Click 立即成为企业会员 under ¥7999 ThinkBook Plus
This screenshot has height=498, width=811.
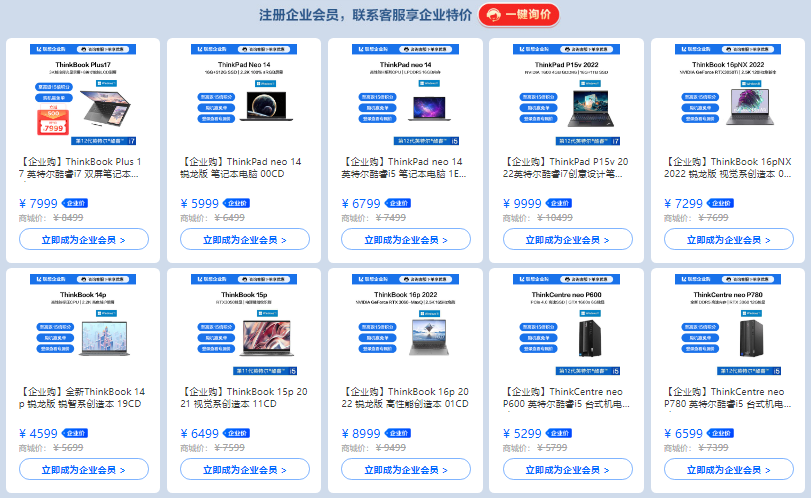[x=84, y=239]
